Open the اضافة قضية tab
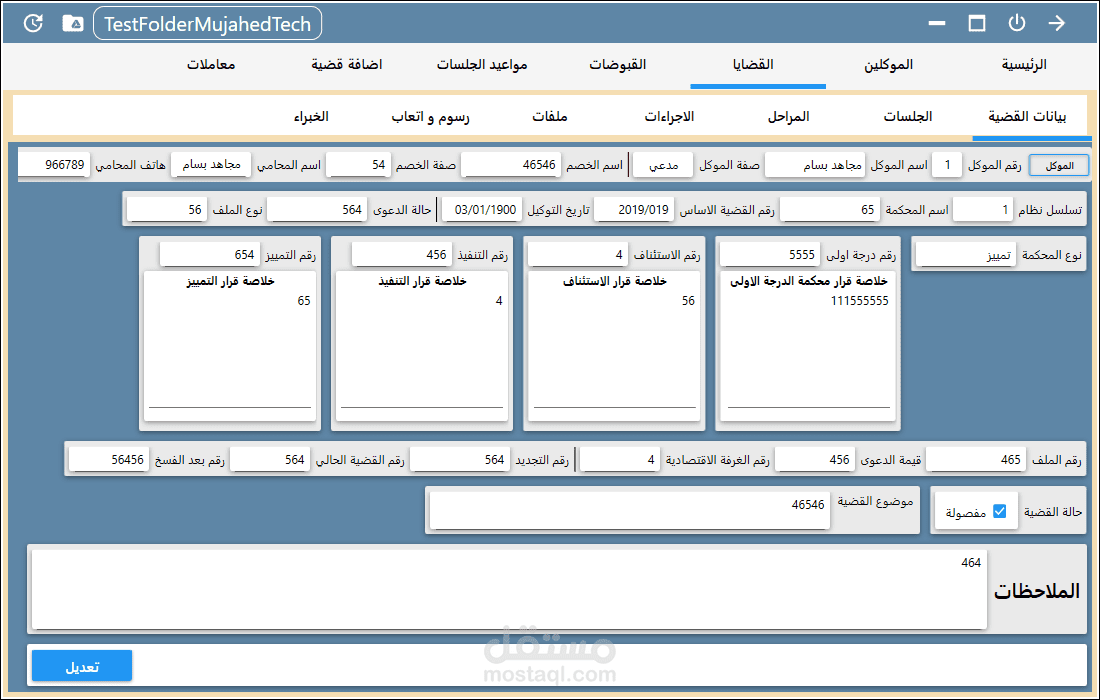 (347, 65)
